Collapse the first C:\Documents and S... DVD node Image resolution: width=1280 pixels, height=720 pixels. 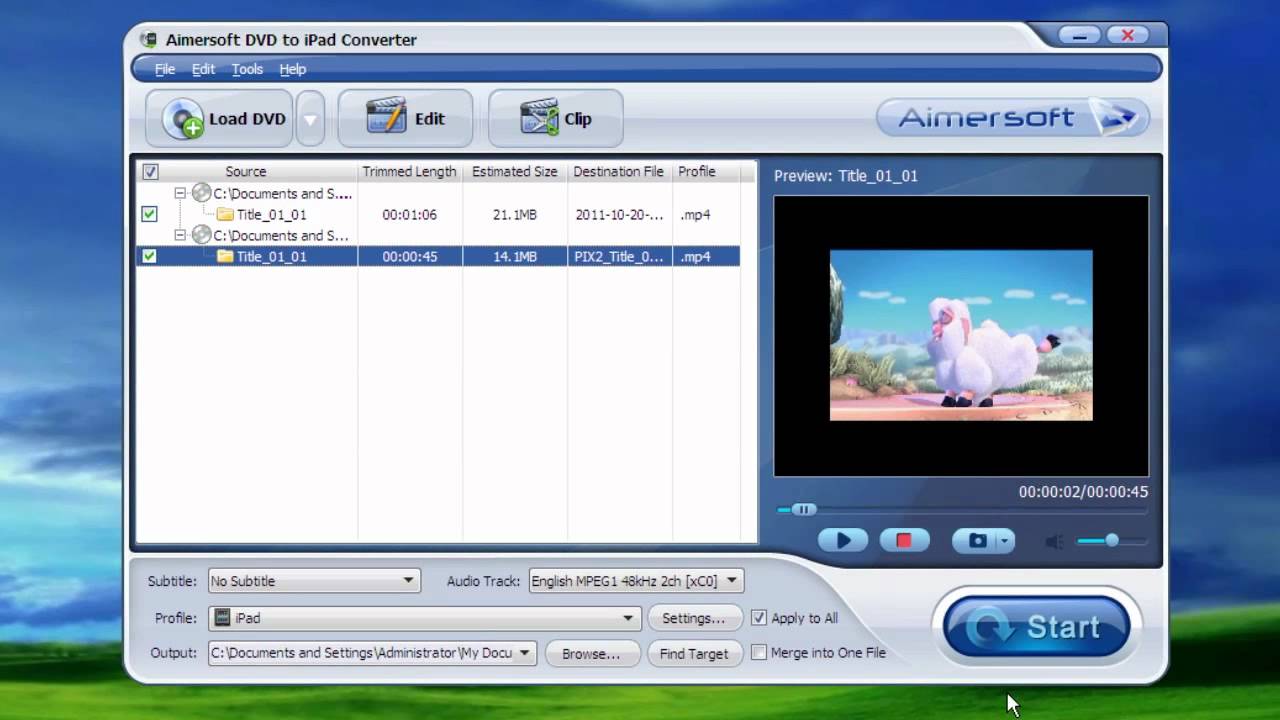[180, 193]
